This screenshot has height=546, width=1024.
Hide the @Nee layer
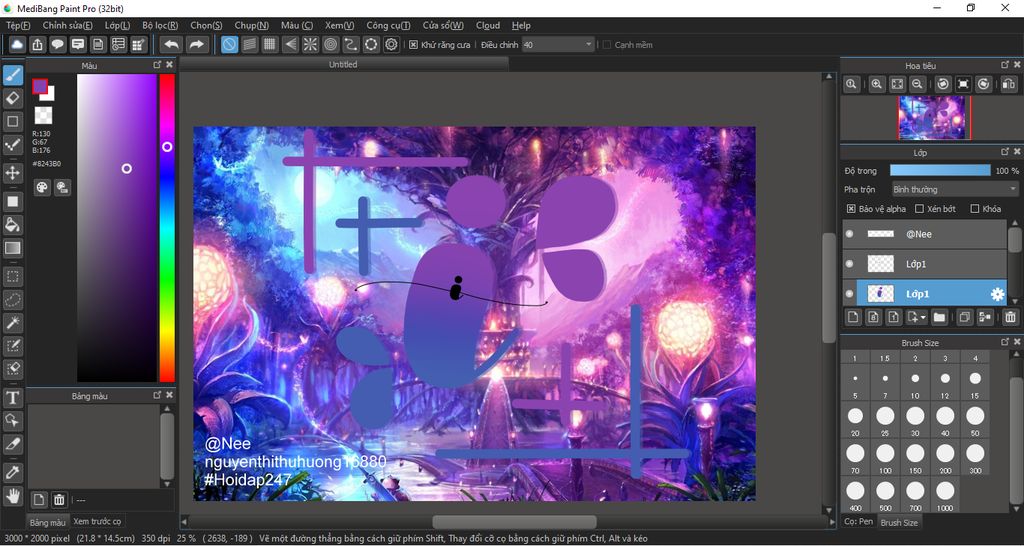(x=849, y=234)
